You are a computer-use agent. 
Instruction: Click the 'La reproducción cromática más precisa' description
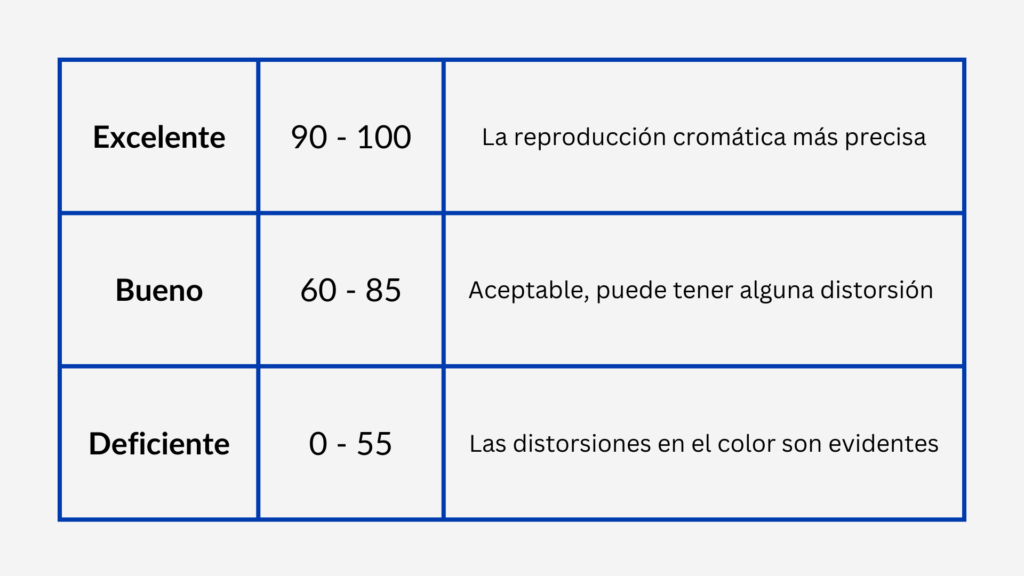(704, 137)
